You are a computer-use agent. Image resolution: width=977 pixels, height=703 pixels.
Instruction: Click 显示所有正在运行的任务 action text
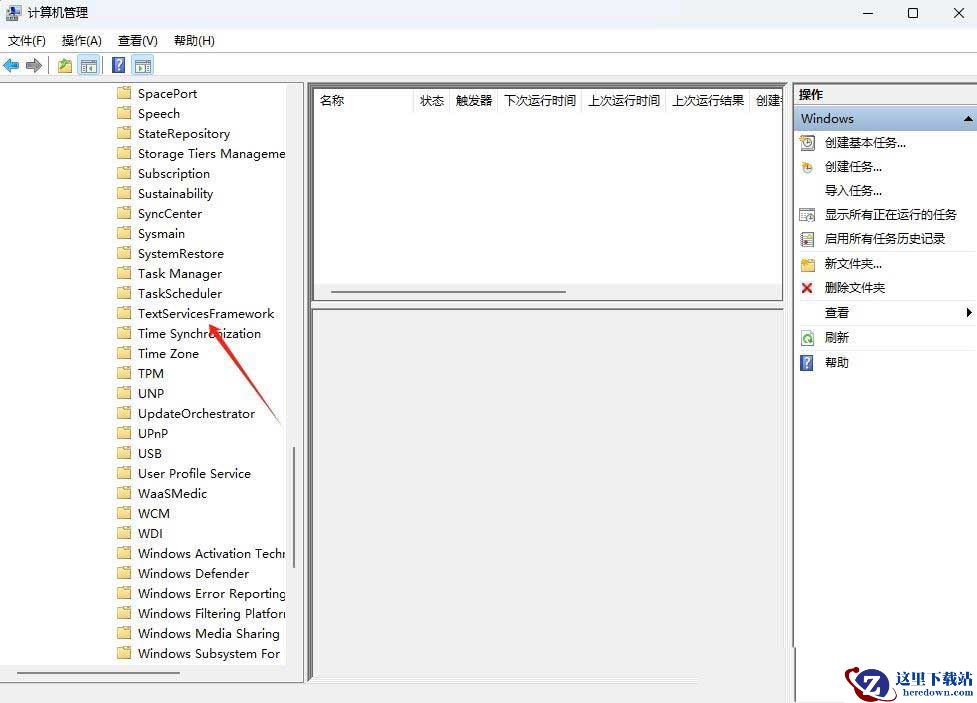point(890,215)
